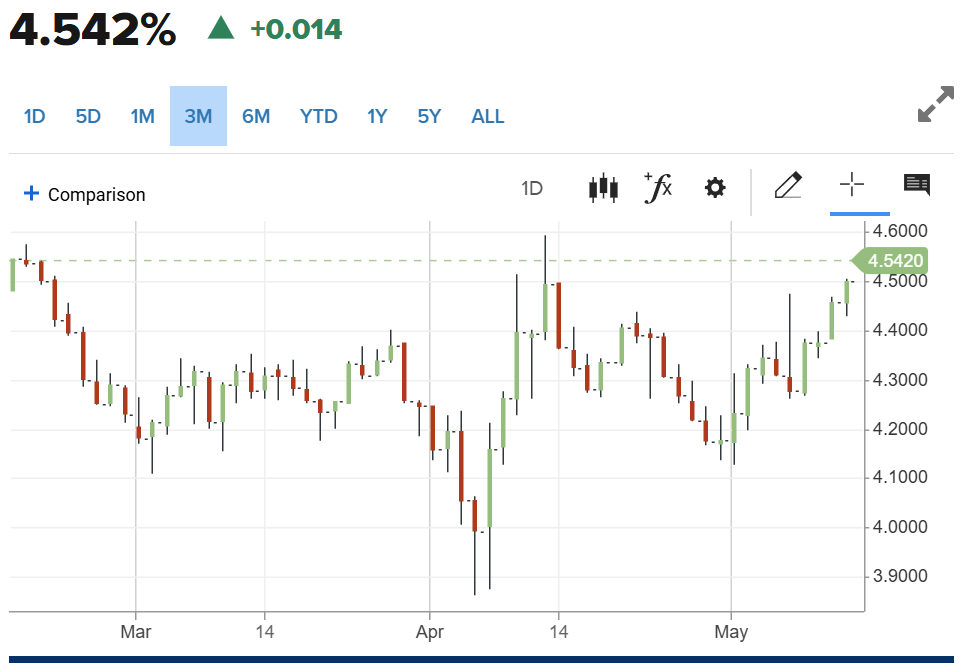Image resolution: width=962 pixels, height=664 pixels.
Task: Click the 3.9000 y-axis label
Action: pos(899,576)
